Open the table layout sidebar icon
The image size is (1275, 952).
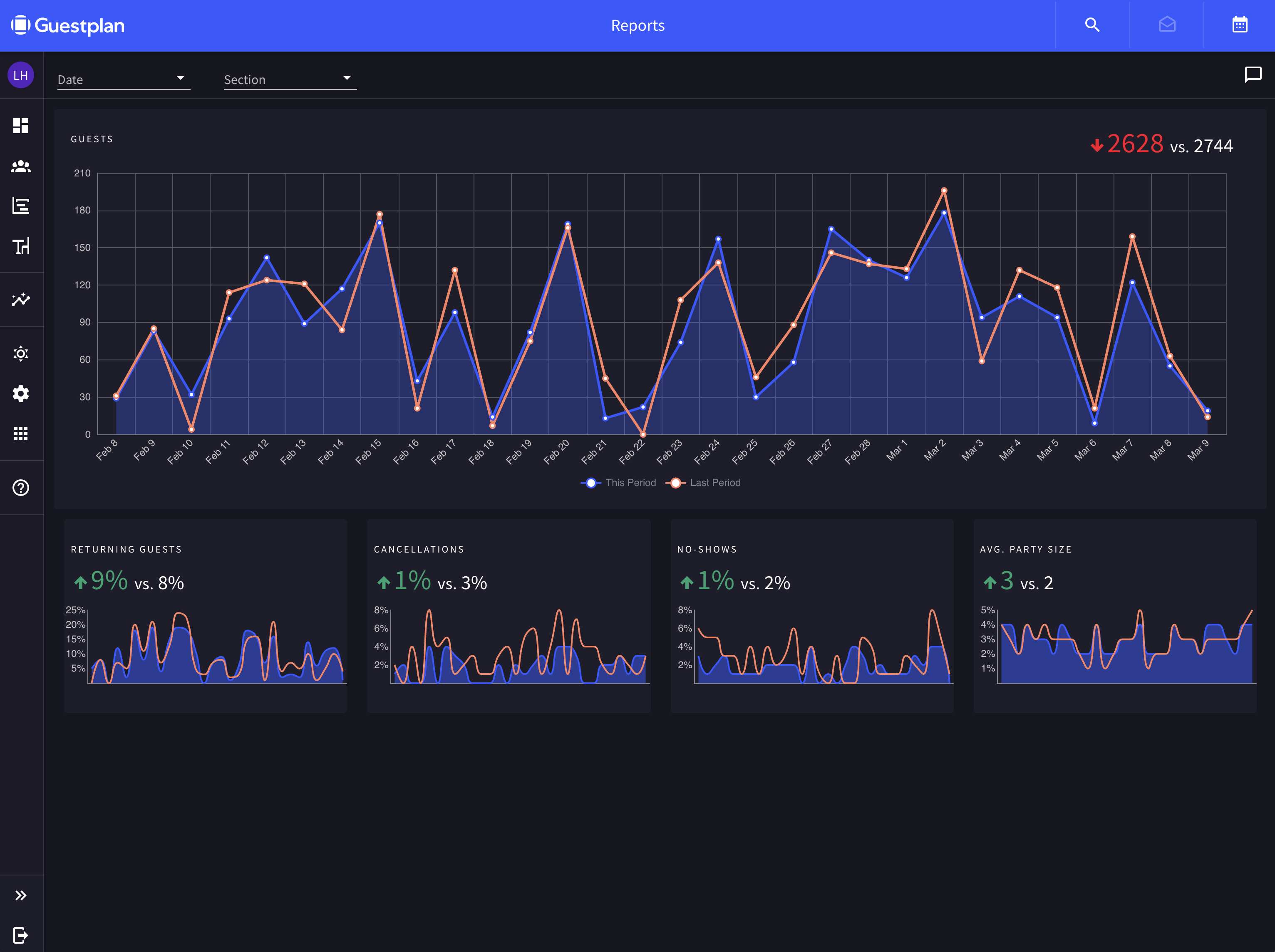pos(21,247)
